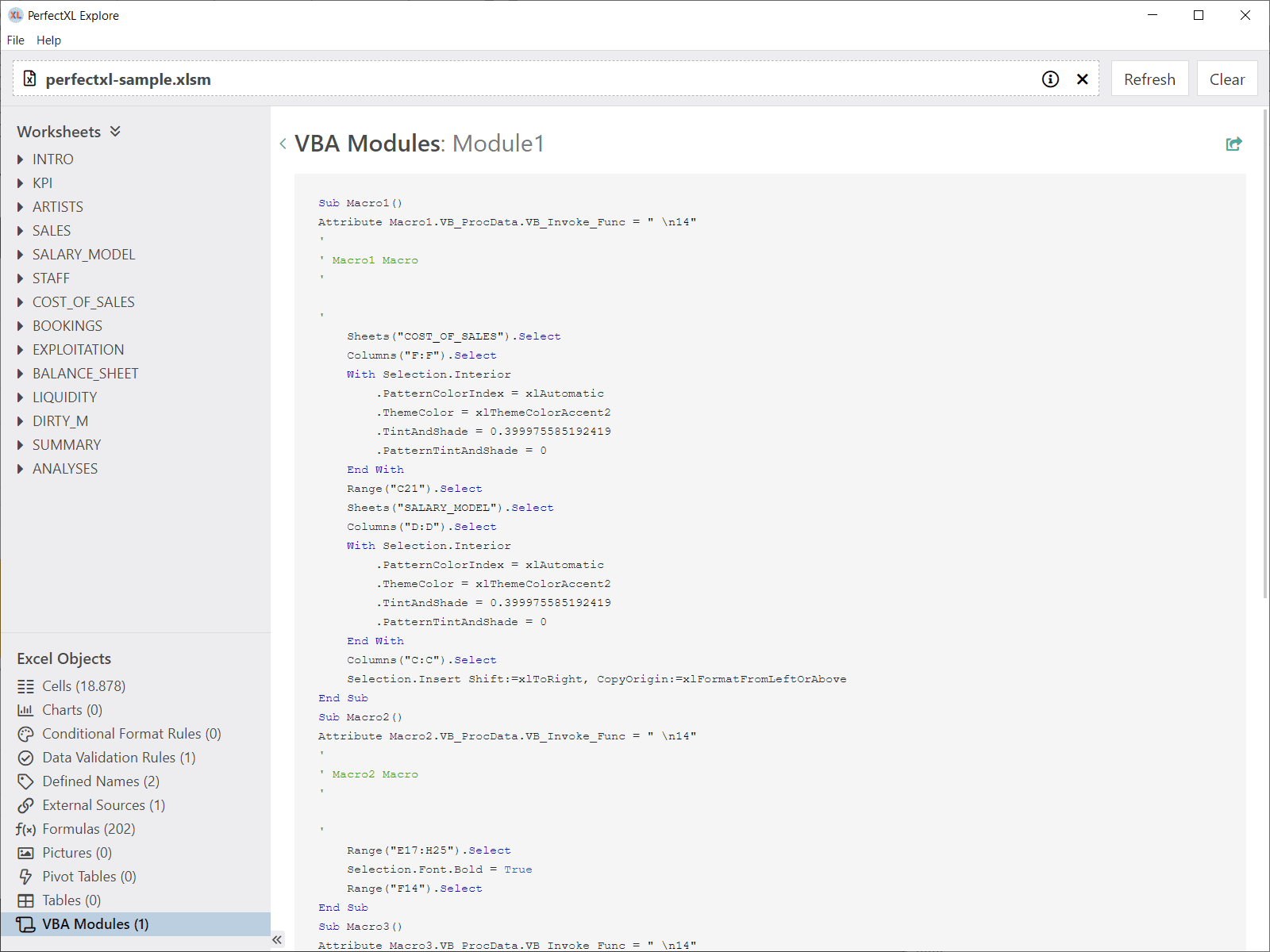Open External Sources (1) list
The width and height of the screenshot is (1270, 952).
tap(103, 805)
